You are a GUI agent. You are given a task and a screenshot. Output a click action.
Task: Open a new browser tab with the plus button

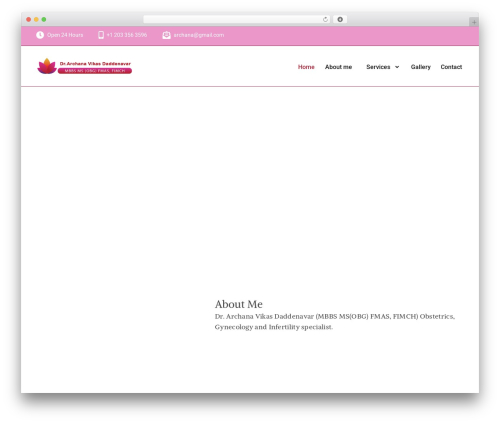click(474, 22)
